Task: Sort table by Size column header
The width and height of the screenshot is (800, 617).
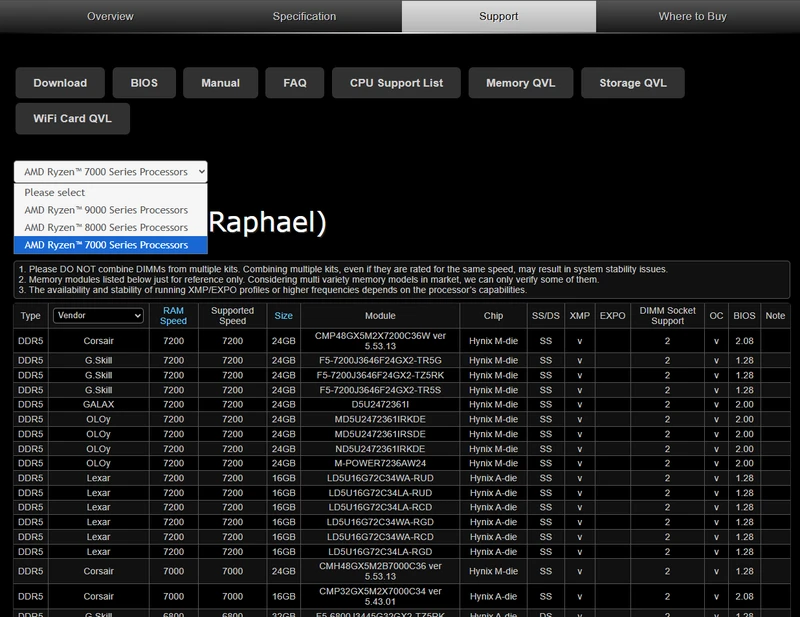Action: point(284,316)
